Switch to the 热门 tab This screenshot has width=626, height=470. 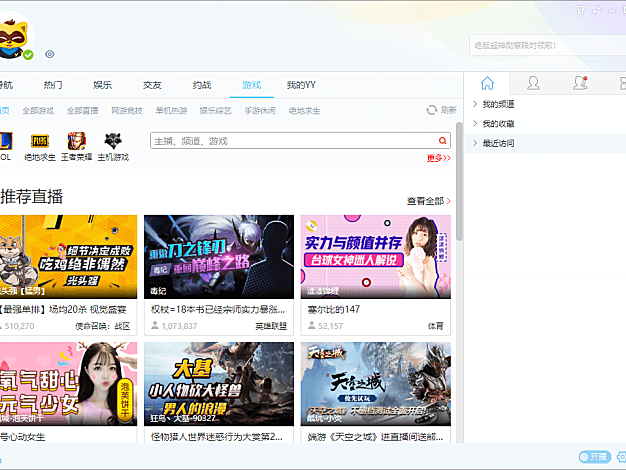click(x=53, y=85)
